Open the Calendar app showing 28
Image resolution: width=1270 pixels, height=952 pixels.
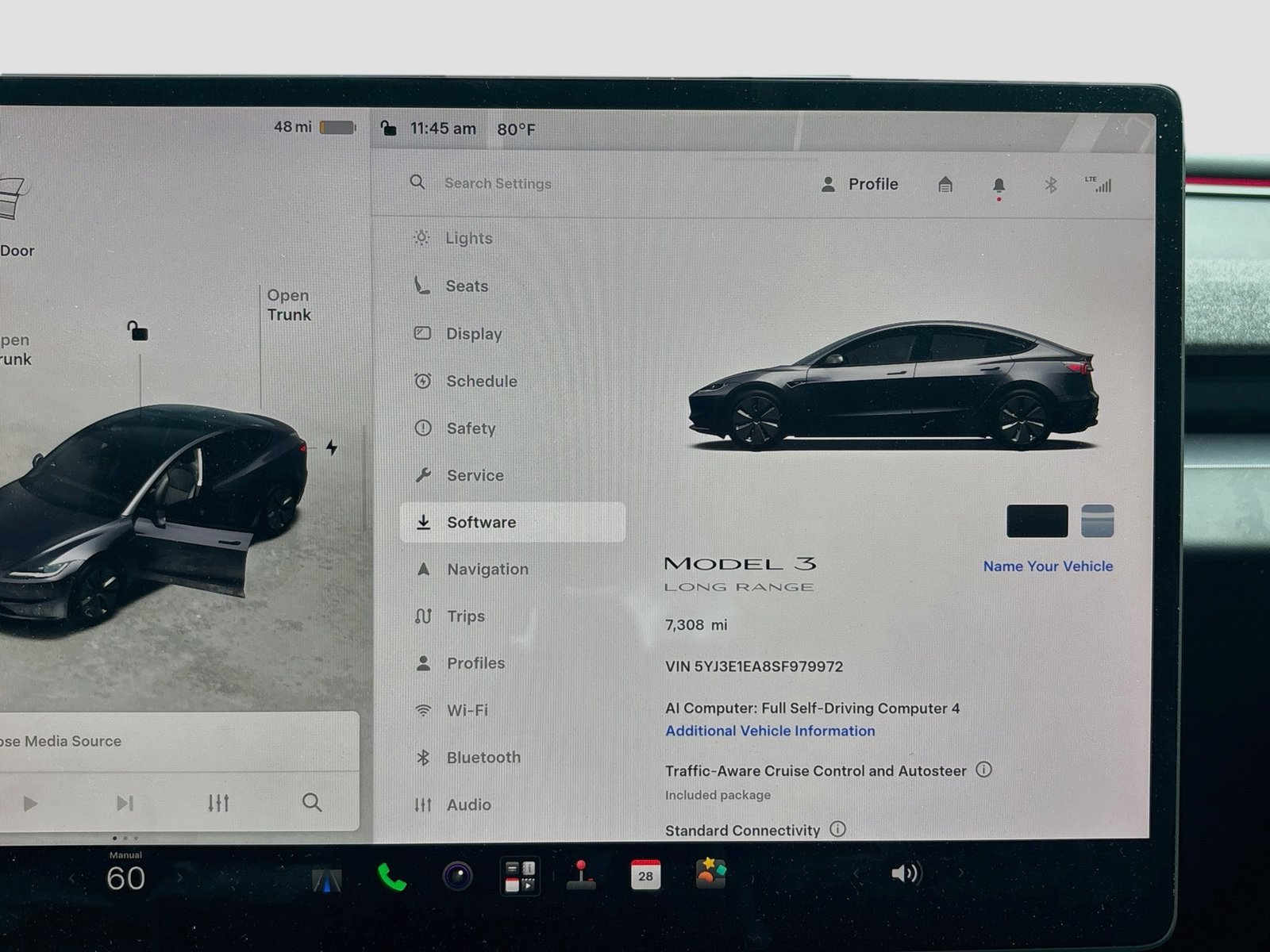tap(645, 874)
